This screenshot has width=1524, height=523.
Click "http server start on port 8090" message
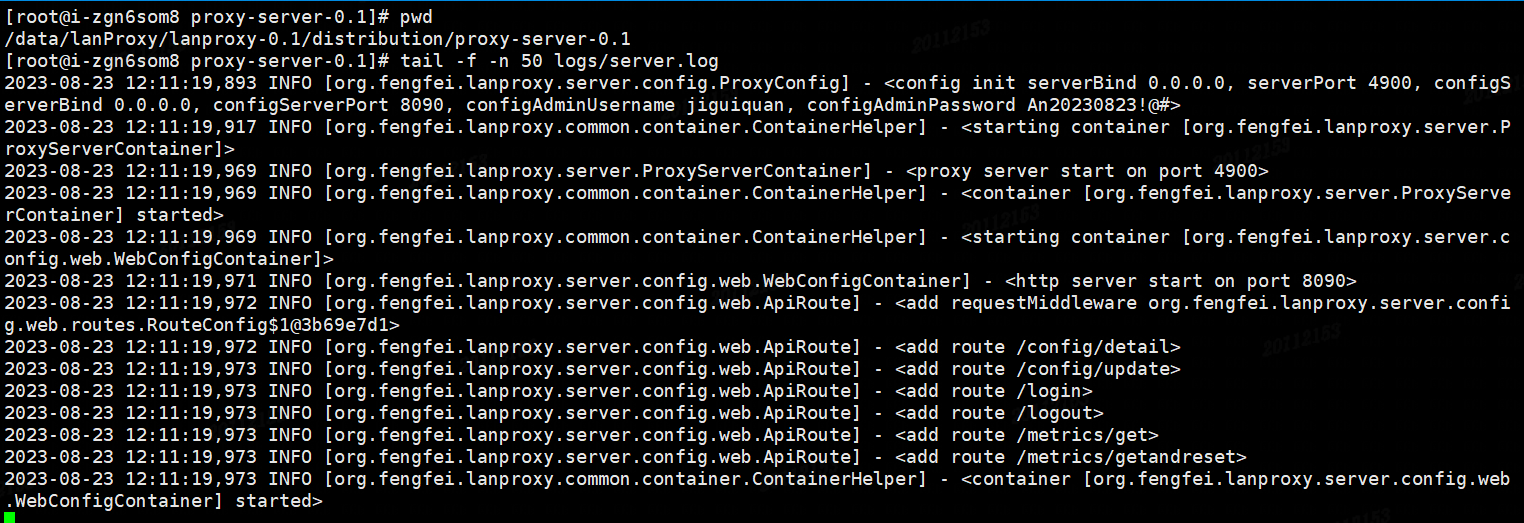1180,281
